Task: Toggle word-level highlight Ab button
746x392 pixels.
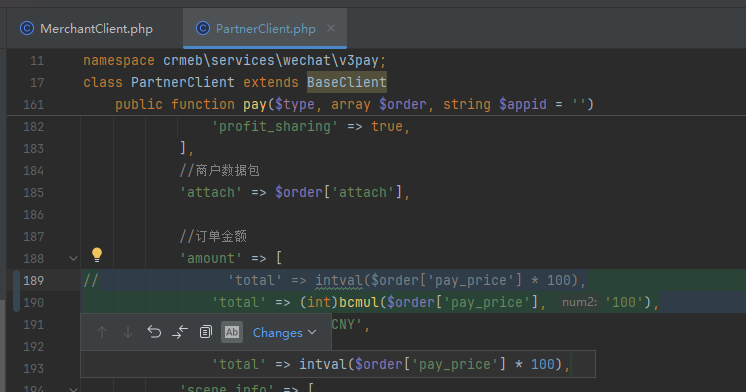Action: [232, 332]
